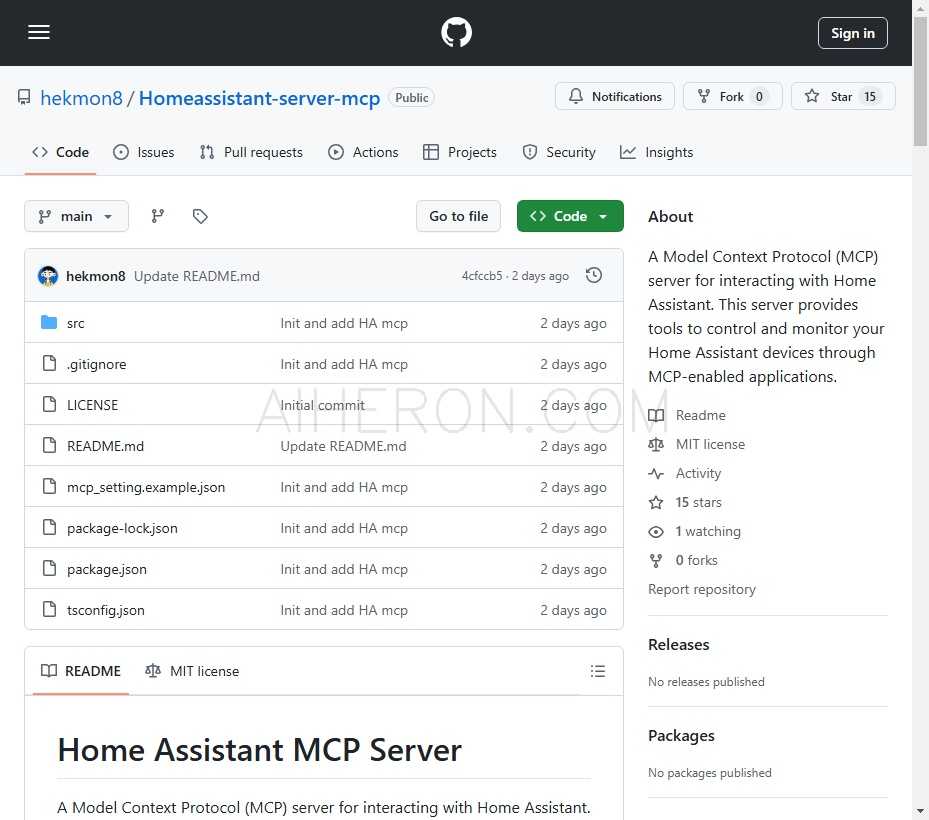This screenshot has width=929, height=820.
Task: Open the Actions tab
Action: [364, 152]
